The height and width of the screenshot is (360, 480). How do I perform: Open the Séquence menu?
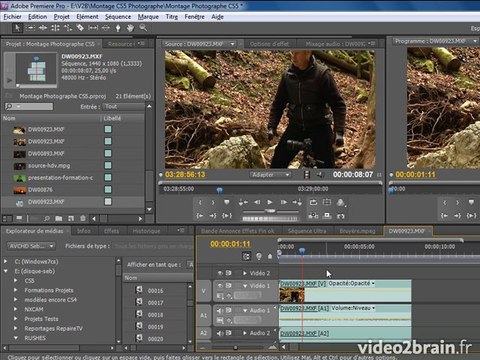tap(118, 17)
